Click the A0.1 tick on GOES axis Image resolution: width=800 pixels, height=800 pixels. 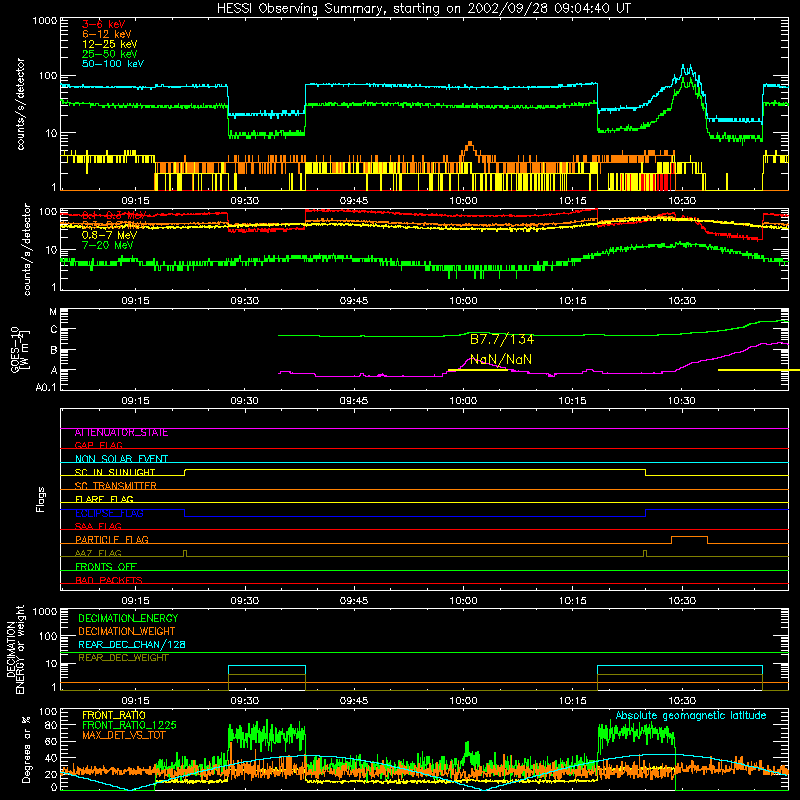click(46, 388)
